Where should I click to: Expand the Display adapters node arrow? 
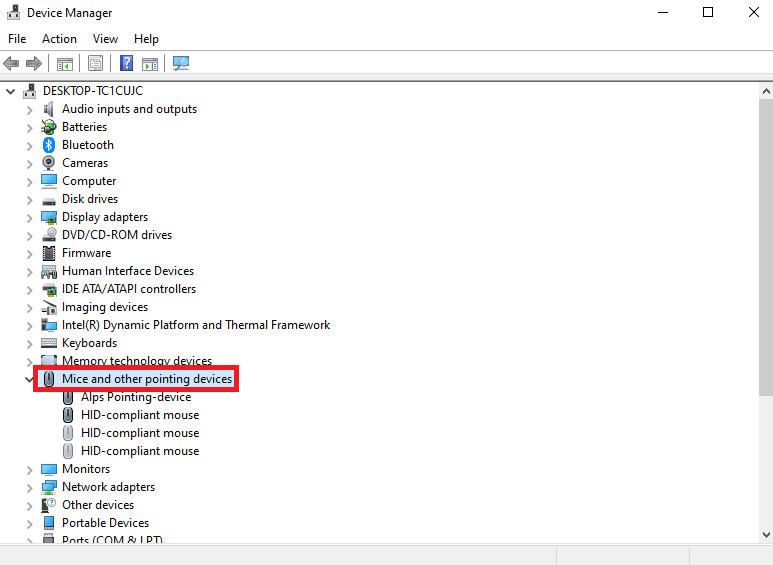[x=30, y=217]
